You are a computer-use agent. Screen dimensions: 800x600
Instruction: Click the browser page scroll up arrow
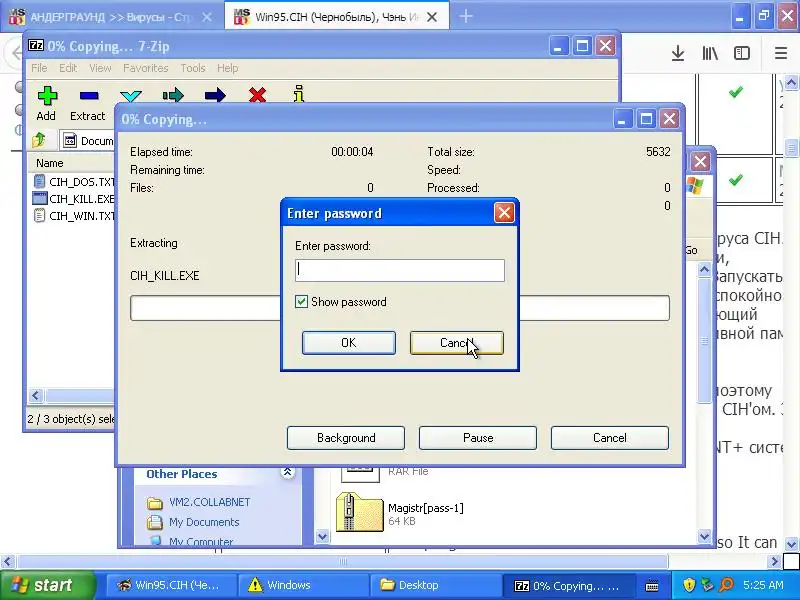tap(792, 83)
